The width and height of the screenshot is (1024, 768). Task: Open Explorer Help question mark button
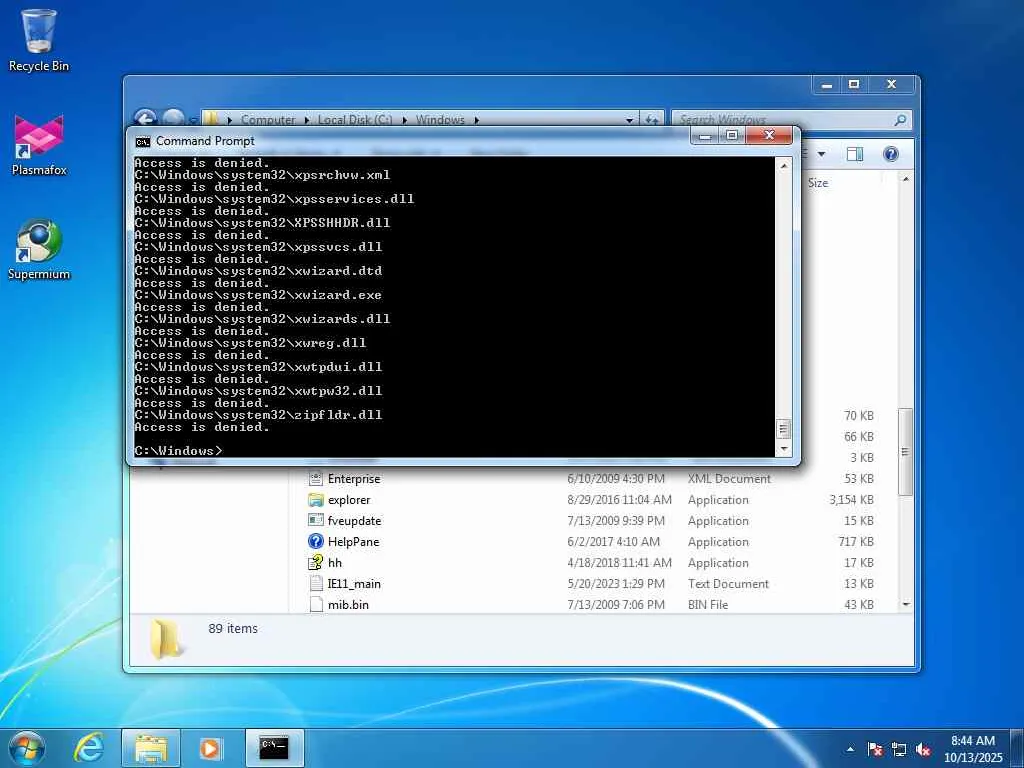[891, 154]
